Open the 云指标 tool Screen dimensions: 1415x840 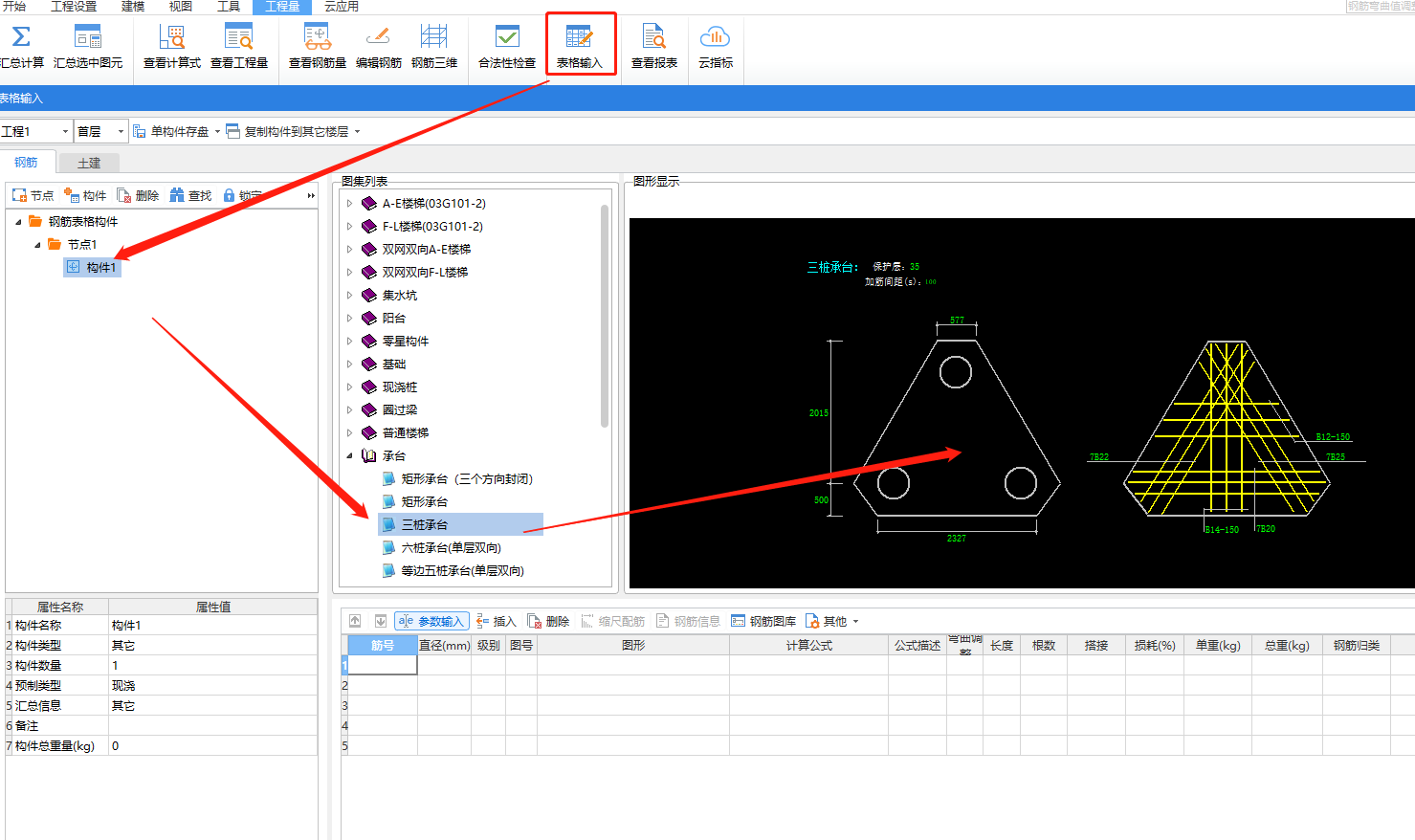click(x=716, y=46)
